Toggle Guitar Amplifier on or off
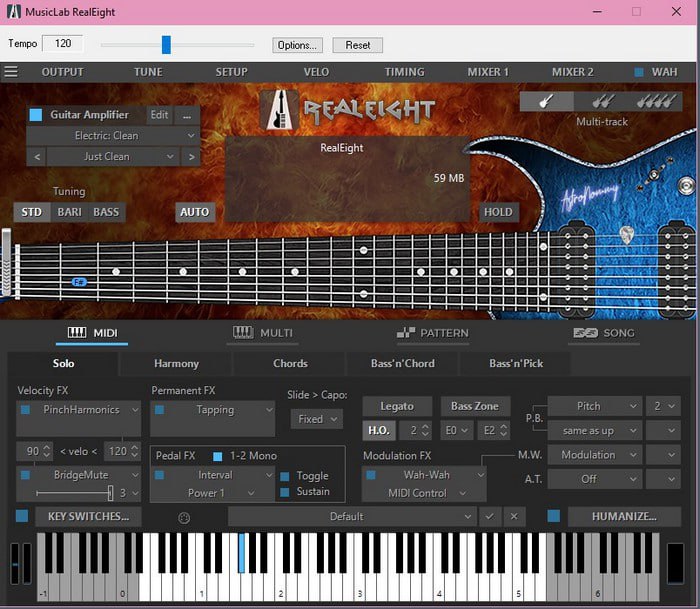This screenshot has width=700, height=609. pyautogui.click(x=36, y=115)
